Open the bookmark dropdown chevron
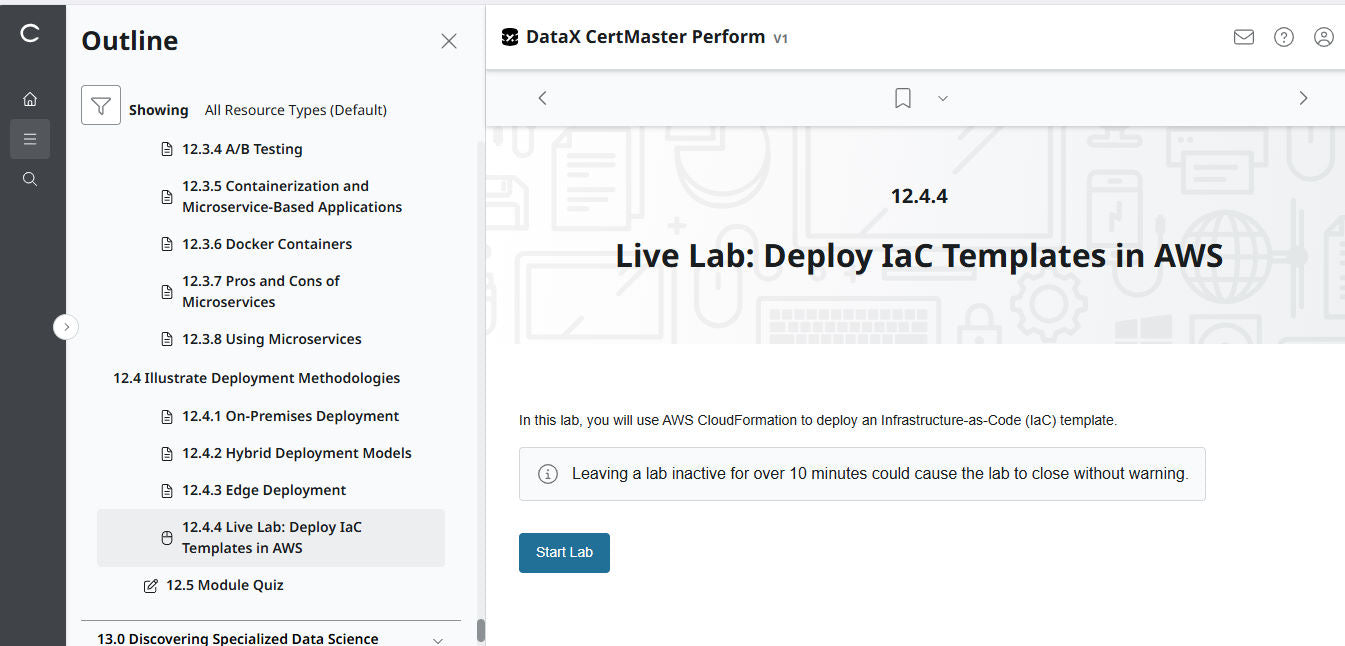This screenshot has height=646, width=1345. click(942, 98)
